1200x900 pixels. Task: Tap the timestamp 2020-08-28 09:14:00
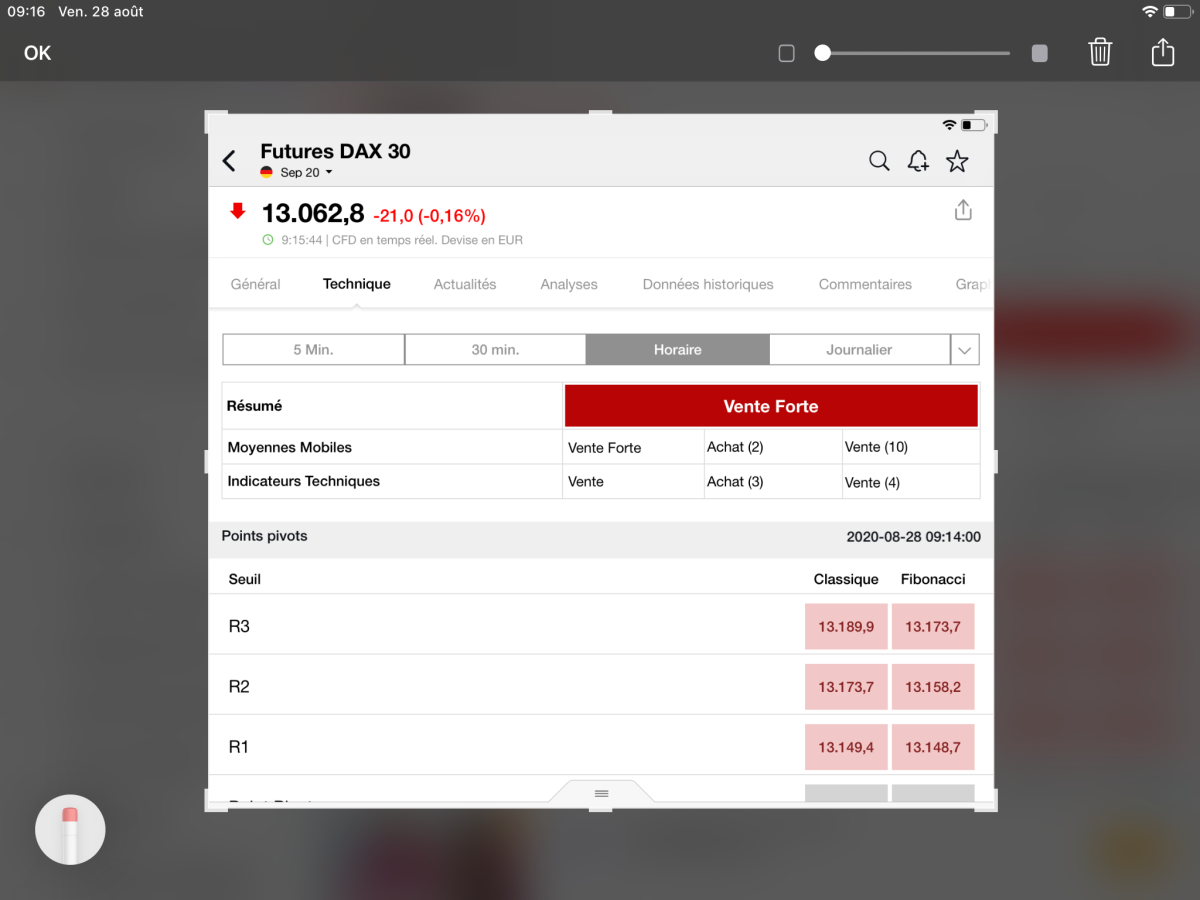(x=913, y=537)
